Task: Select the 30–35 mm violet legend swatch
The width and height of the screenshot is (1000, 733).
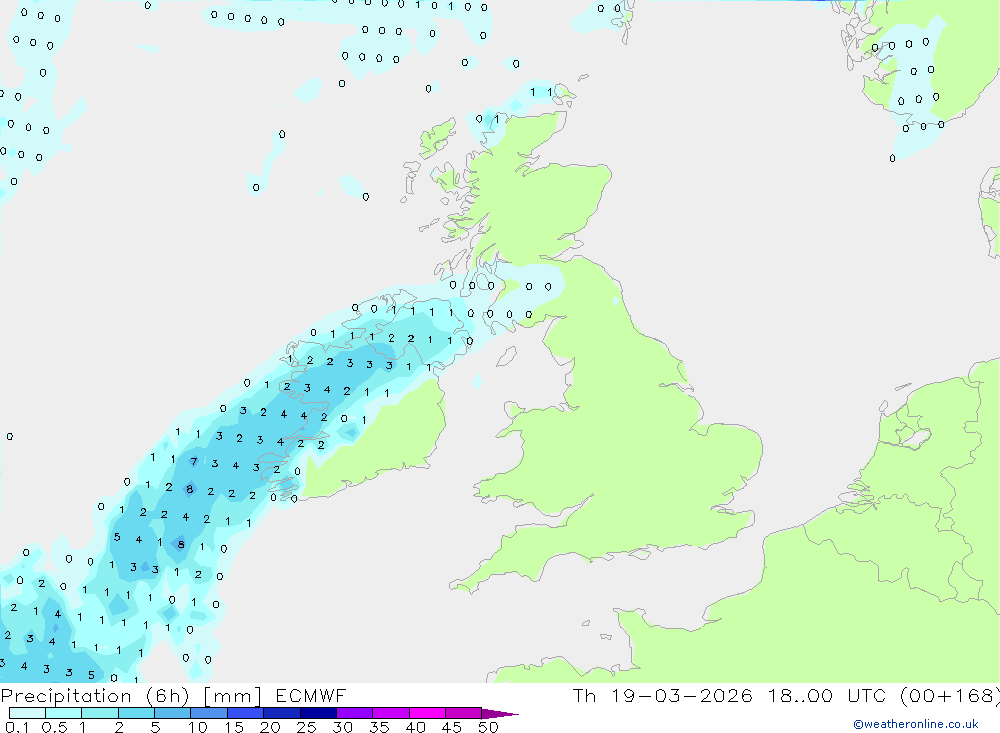Action: tap(354, 713)
